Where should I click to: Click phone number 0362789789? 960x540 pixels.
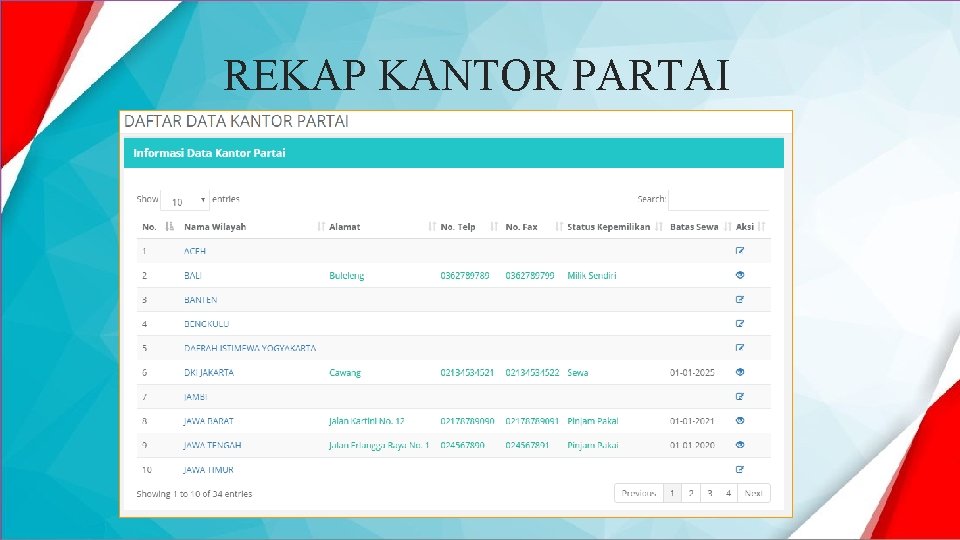tap(465, 276)
